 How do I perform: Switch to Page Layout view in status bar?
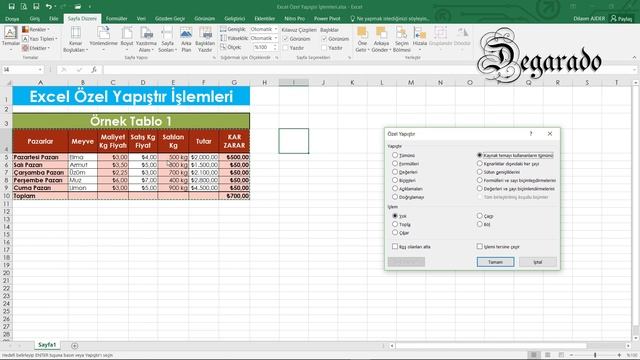[547, 355]
